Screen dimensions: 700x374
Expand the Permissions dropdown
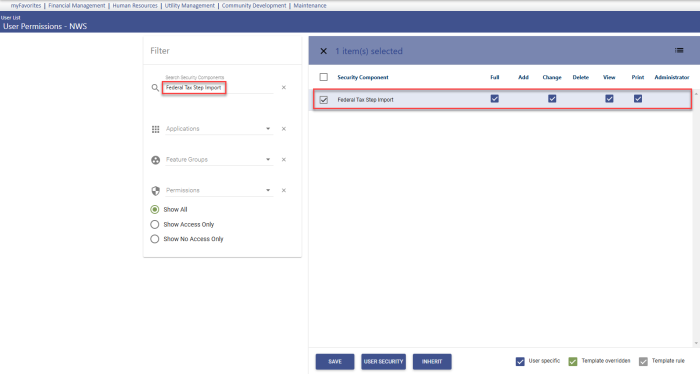click(x=268, y=190)
